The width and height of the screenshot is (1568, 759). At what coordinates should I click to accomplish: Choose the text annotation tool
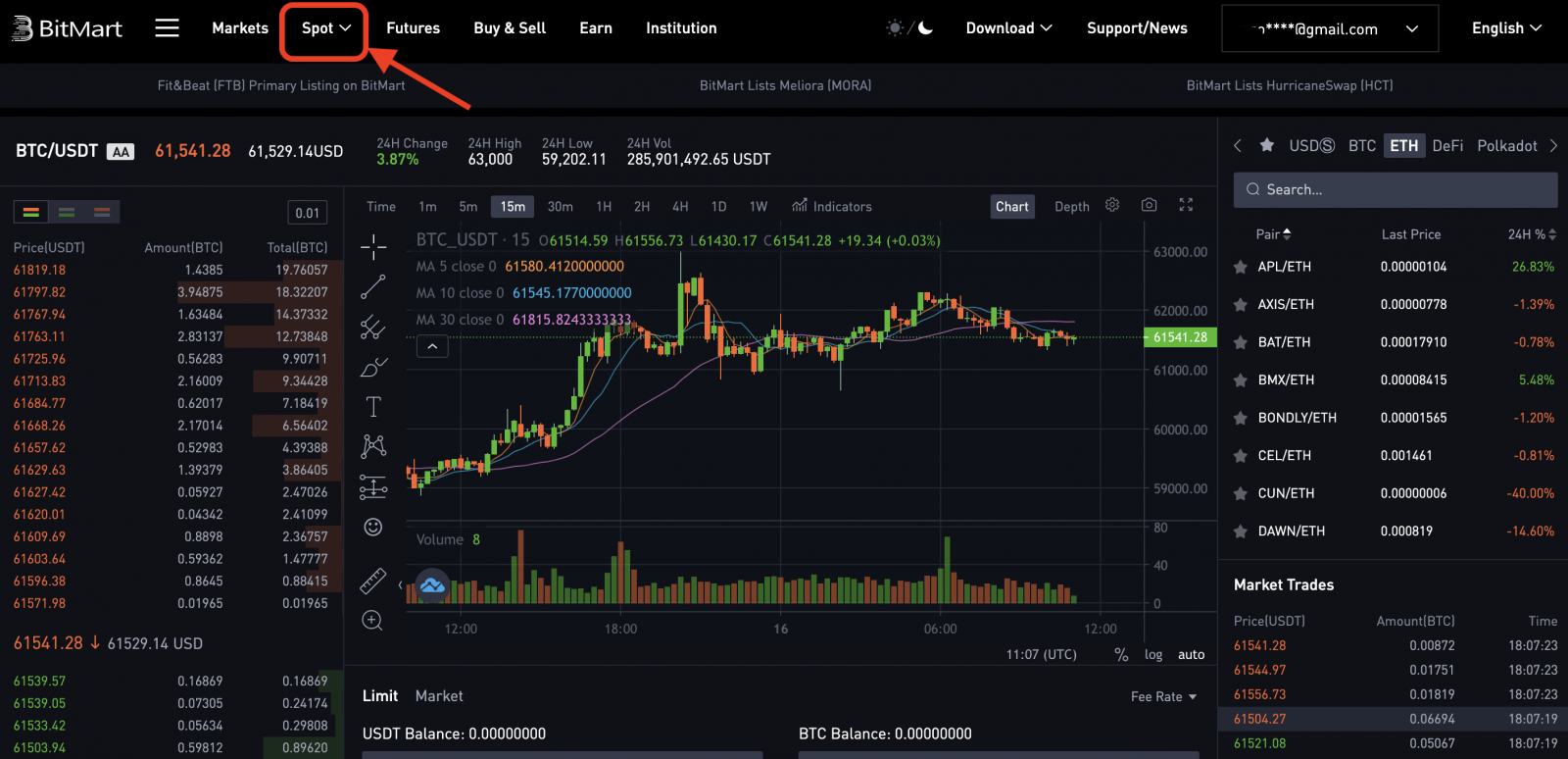tap(373, 407)
